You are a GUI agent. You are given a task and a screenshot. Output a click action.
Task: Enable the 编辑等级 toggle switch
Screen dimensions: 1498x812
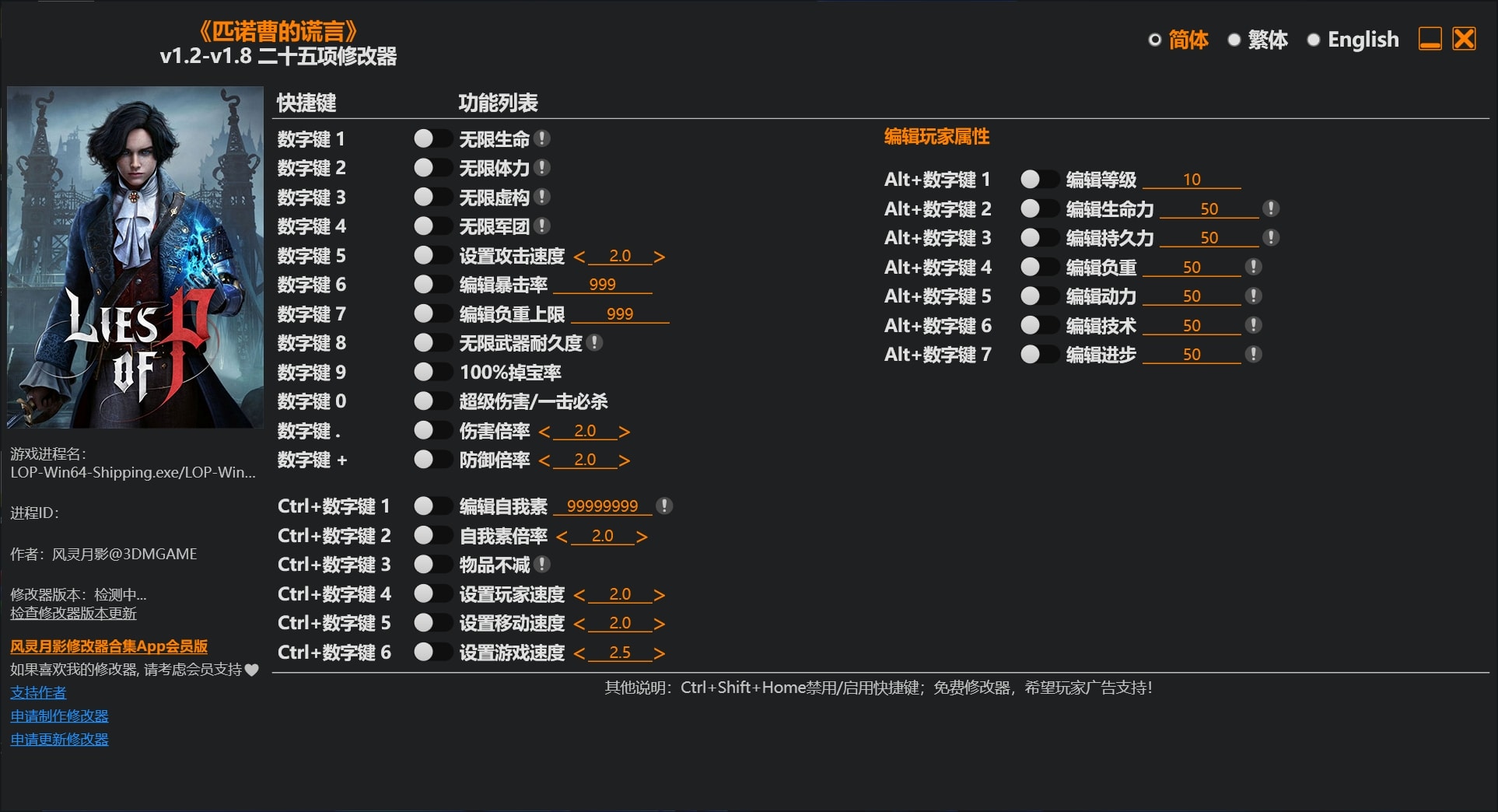[1039, 180]
